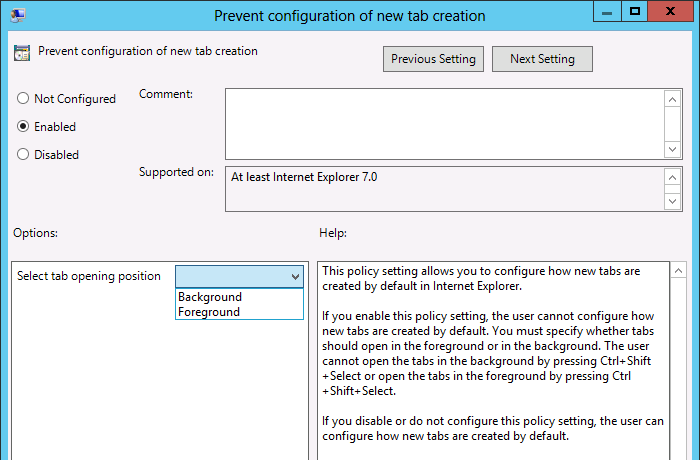Maximize the policy setting window
Viewport: 700px width, 460px height.
pyautogui.click(x=633, y=13)
